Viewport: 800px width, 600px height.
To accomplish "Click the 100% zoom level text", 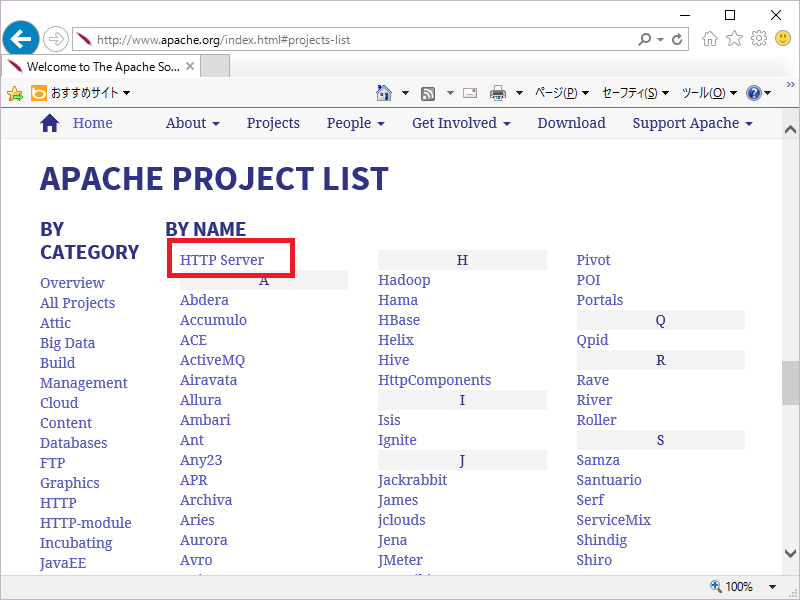I will coord(739,587).
